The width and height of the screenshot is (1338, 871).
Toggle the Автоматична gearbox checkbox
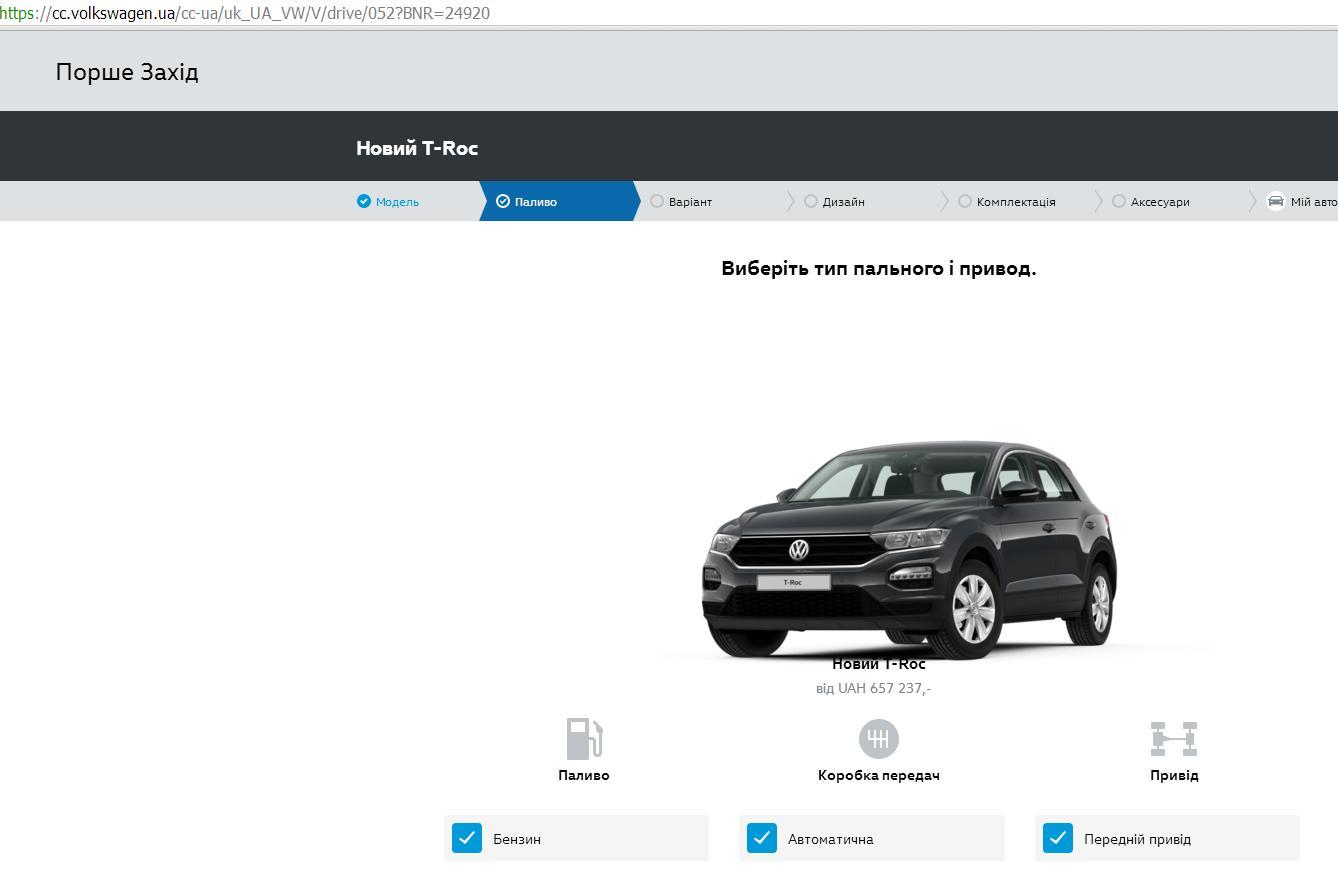[762, 838]
